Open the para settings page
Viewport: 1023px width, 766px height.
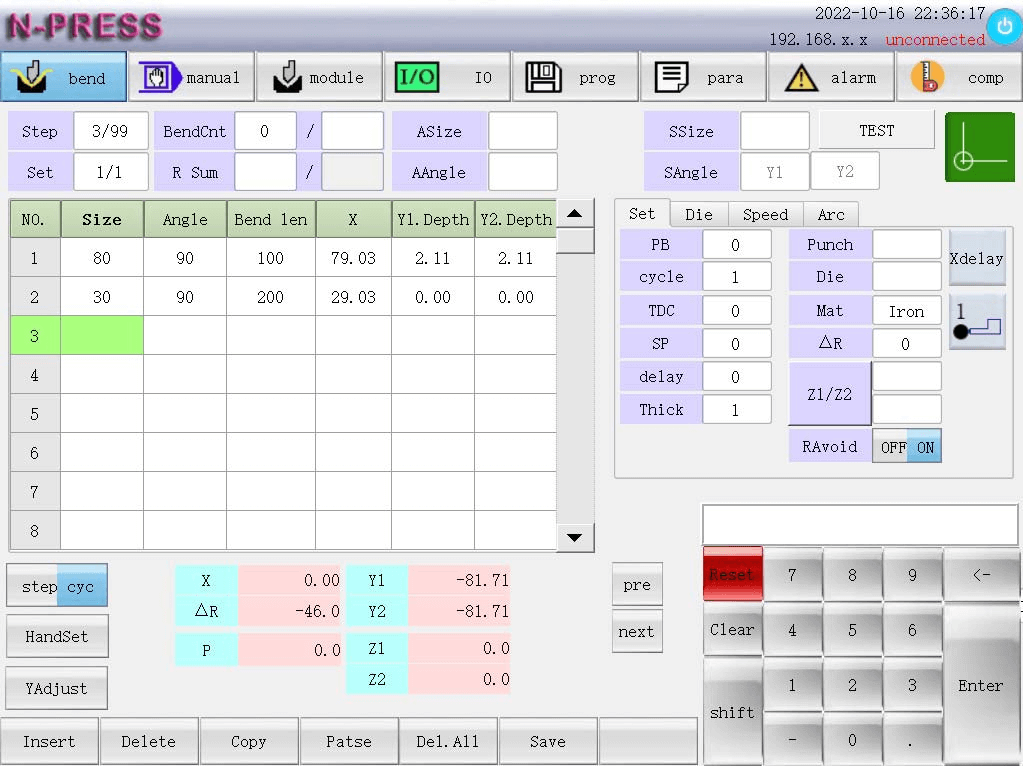672,77
